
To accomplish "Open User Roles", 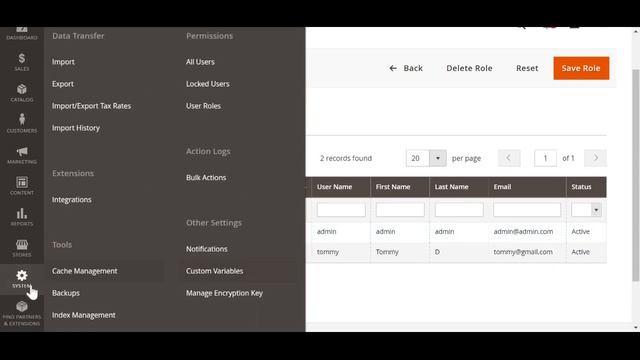I will coord(203,106).
